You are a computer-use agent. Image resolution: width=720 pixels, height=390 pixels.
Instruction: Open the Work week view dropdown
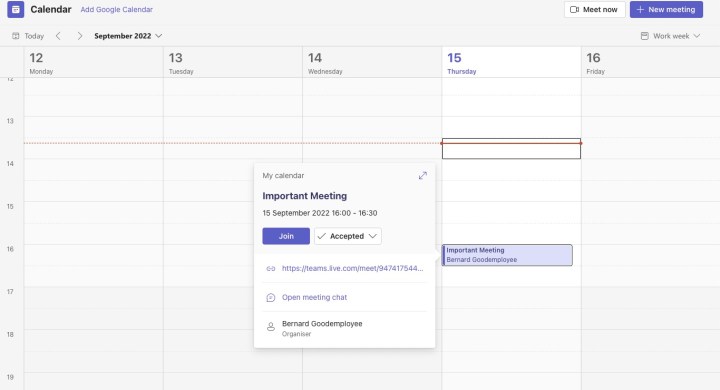tap(670, 36)
